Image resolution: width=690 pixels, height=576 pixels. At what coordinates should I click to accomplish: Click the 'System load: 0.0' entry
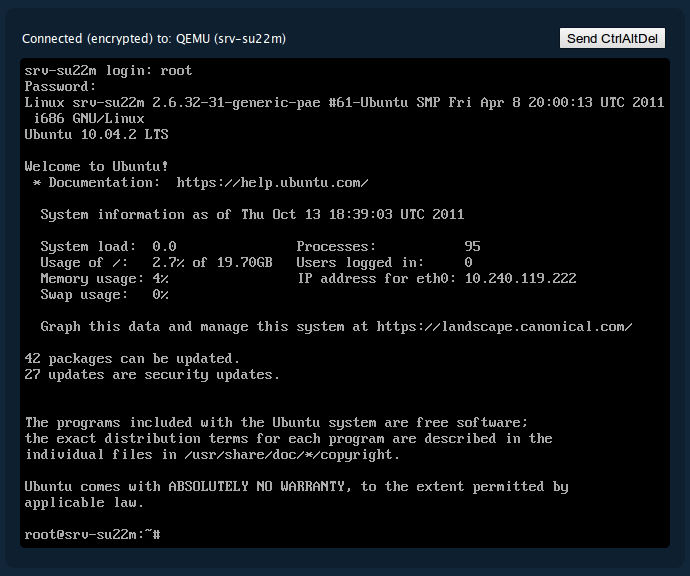tap(108, 246)
